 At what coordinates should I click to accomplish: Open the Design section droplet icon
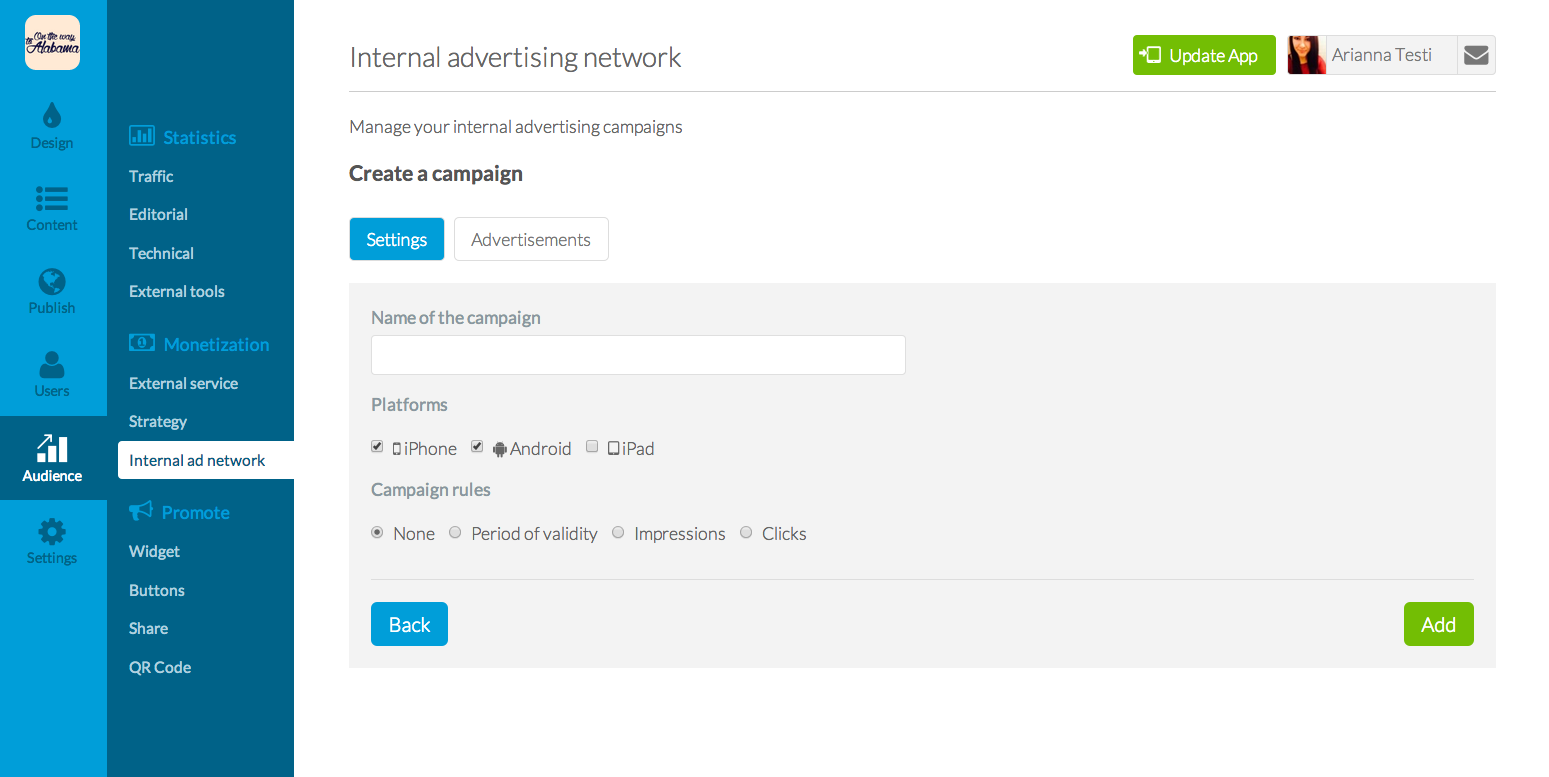pyautogui.click(x=52, y=115)
